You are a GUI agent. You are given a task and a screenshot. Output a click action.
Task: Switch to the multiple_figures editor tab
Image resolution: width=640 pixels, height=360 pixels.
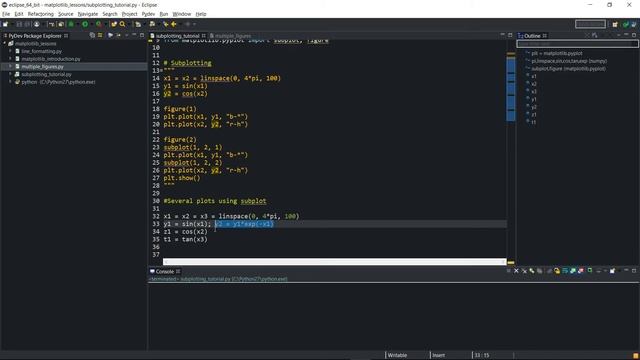click(233, 36)
